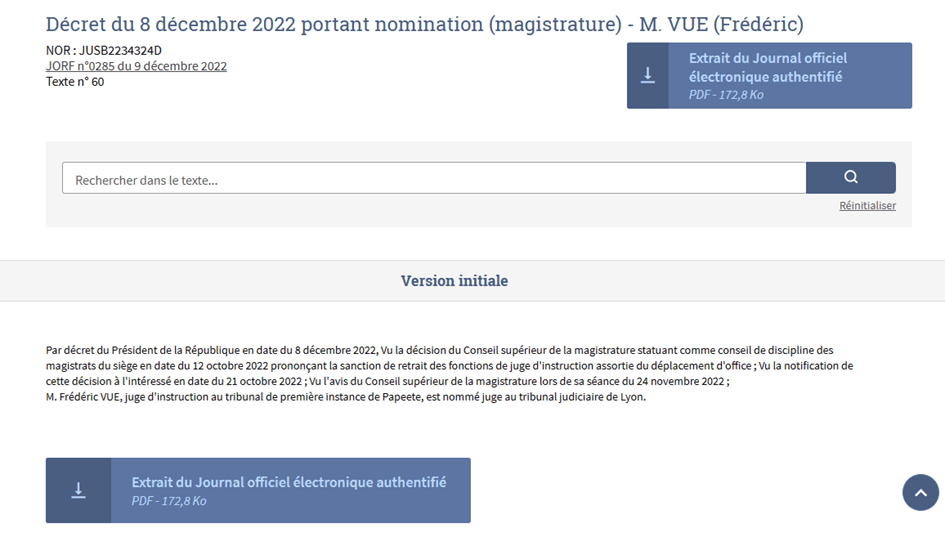Select the Version initiale section header

click(454, 281)
